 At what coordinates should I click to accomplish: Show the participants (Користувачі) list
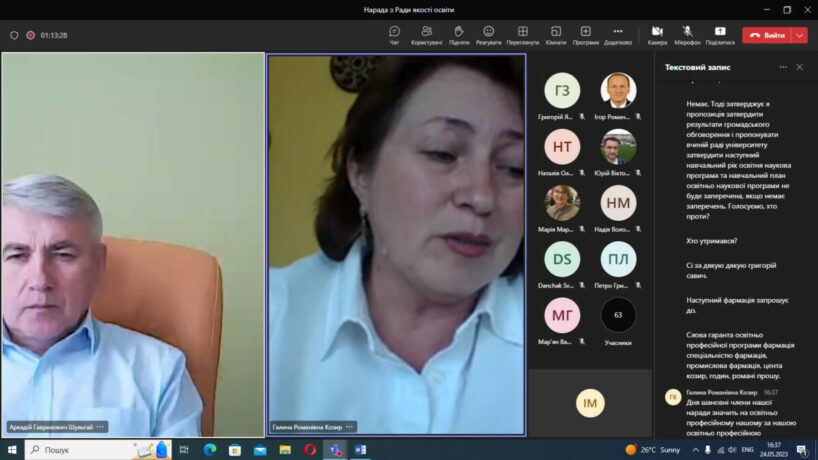[426, 34]
